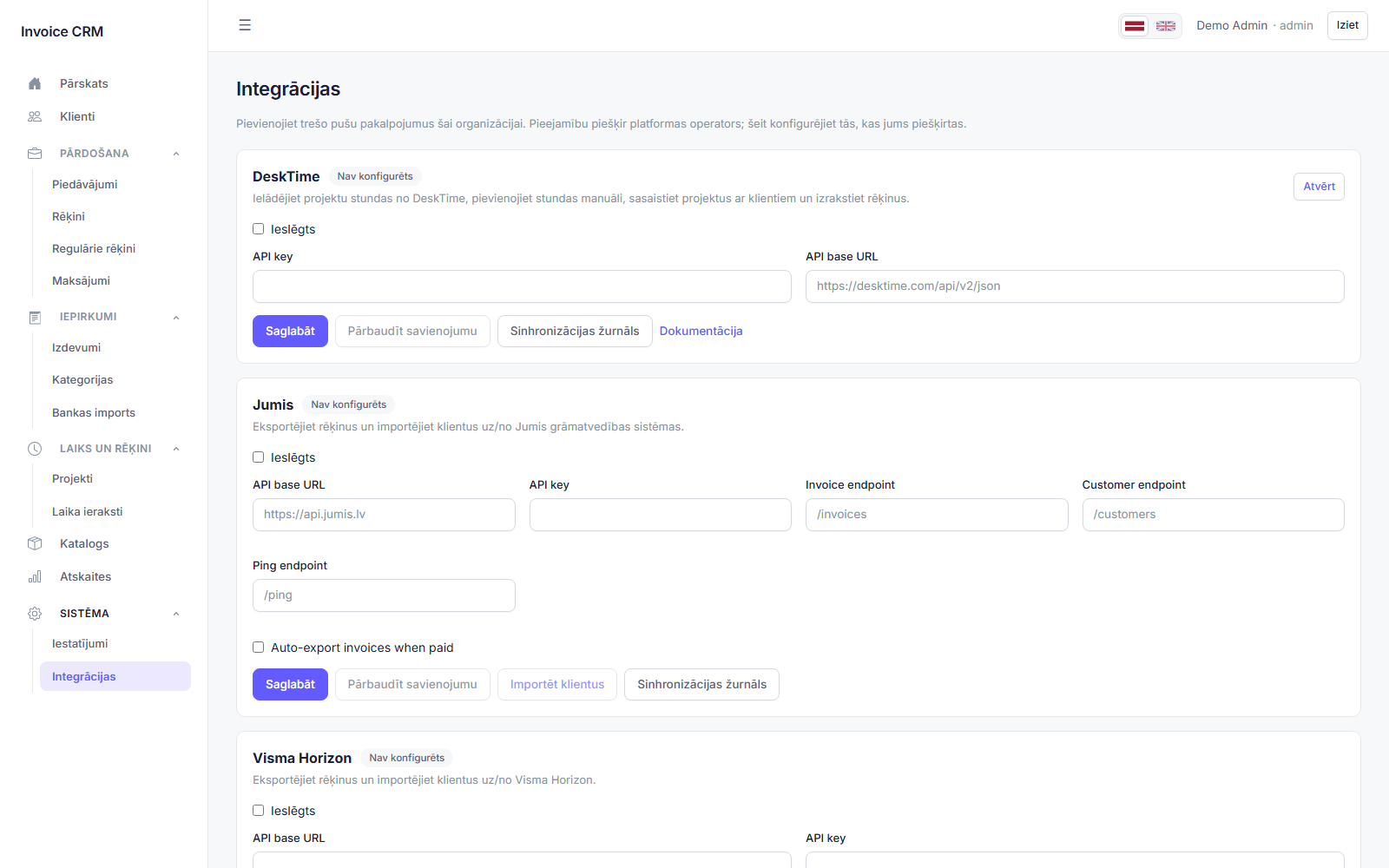This screenshot has width=1389, height=868.
Task: Open the DeskTime Dokumentācija link
Action: 701,331
